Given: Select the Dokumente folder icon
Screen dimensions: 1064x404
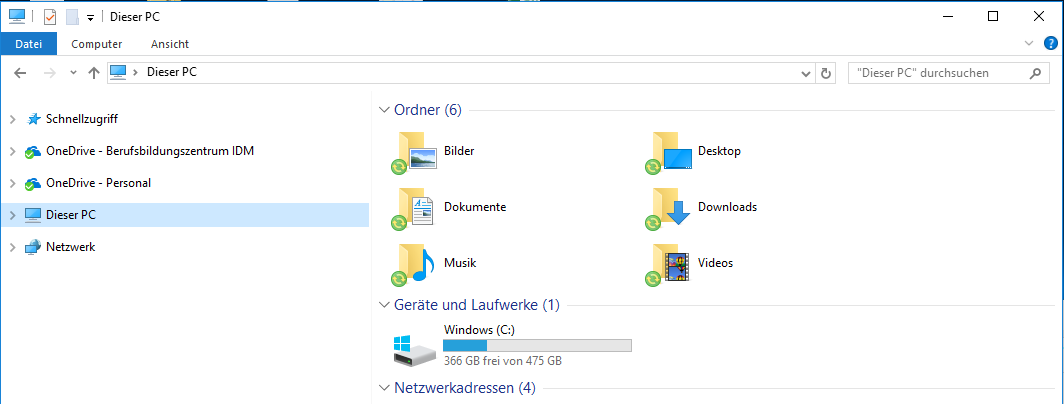Looking at the screenshot, I should point(413,208).
